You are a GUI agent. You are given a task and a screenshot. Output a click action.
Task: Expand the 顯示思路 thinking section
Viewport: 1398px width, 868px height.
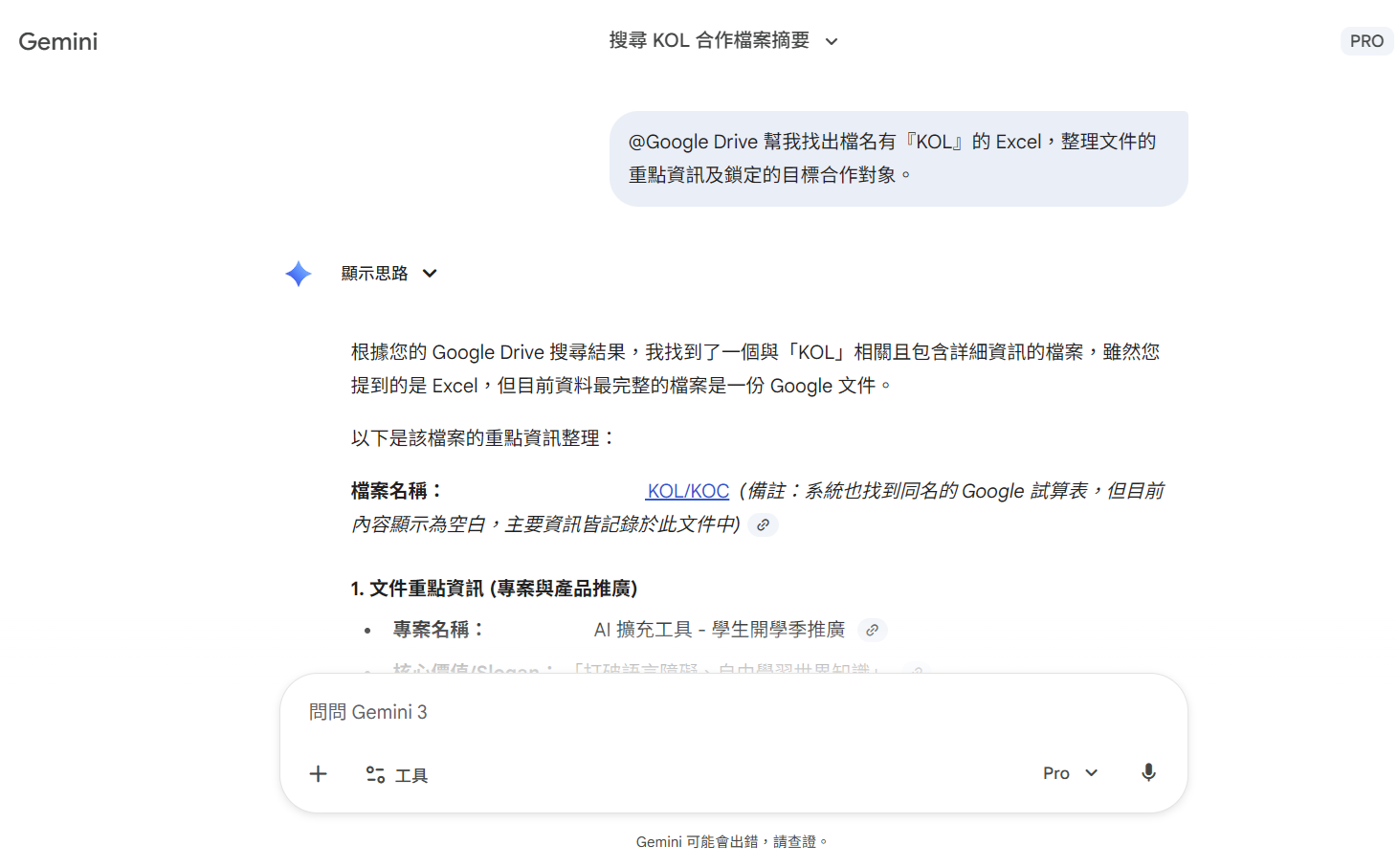[x=374, y=274]
